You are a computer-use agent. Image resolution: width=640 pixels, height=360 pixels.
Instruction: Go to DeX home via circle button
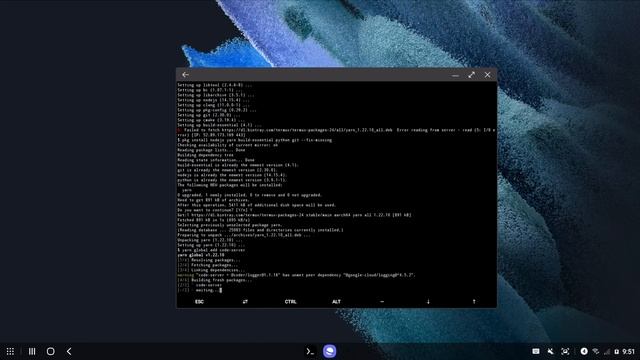pyautogui.click(x=51, y=351)
